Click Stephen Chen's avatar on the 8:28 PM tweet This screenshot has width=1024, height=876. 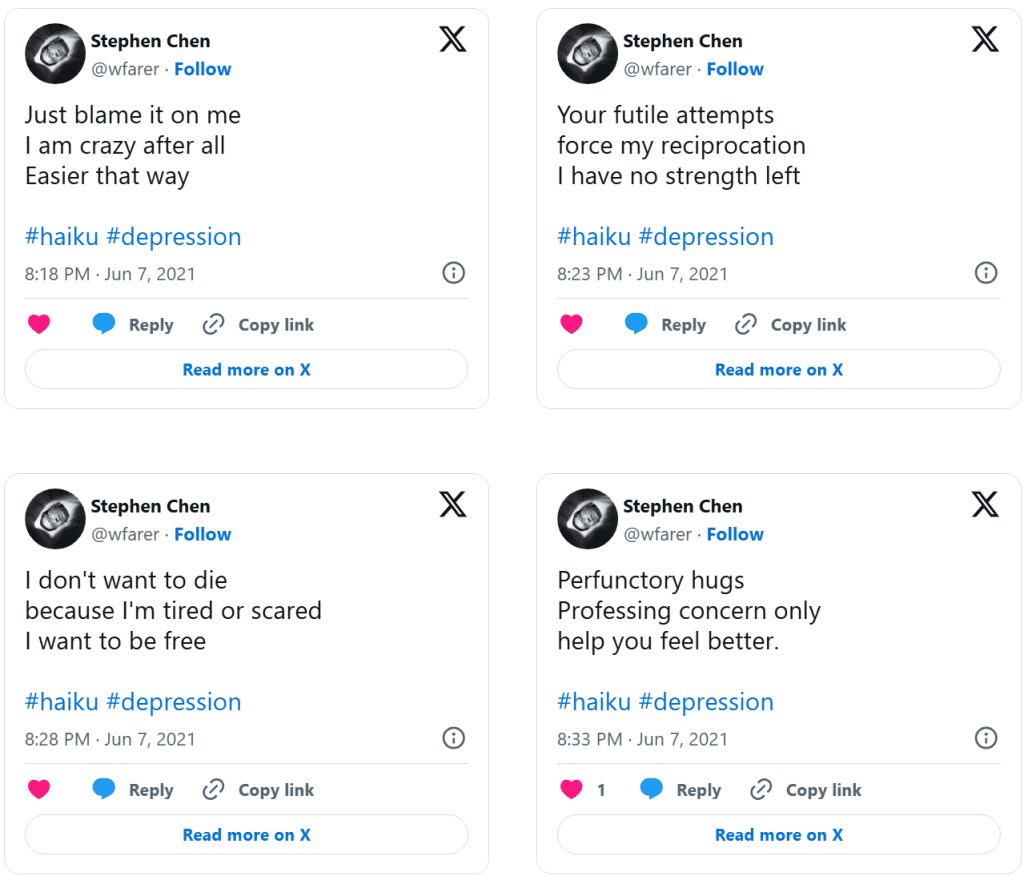(x=54, y=518)
